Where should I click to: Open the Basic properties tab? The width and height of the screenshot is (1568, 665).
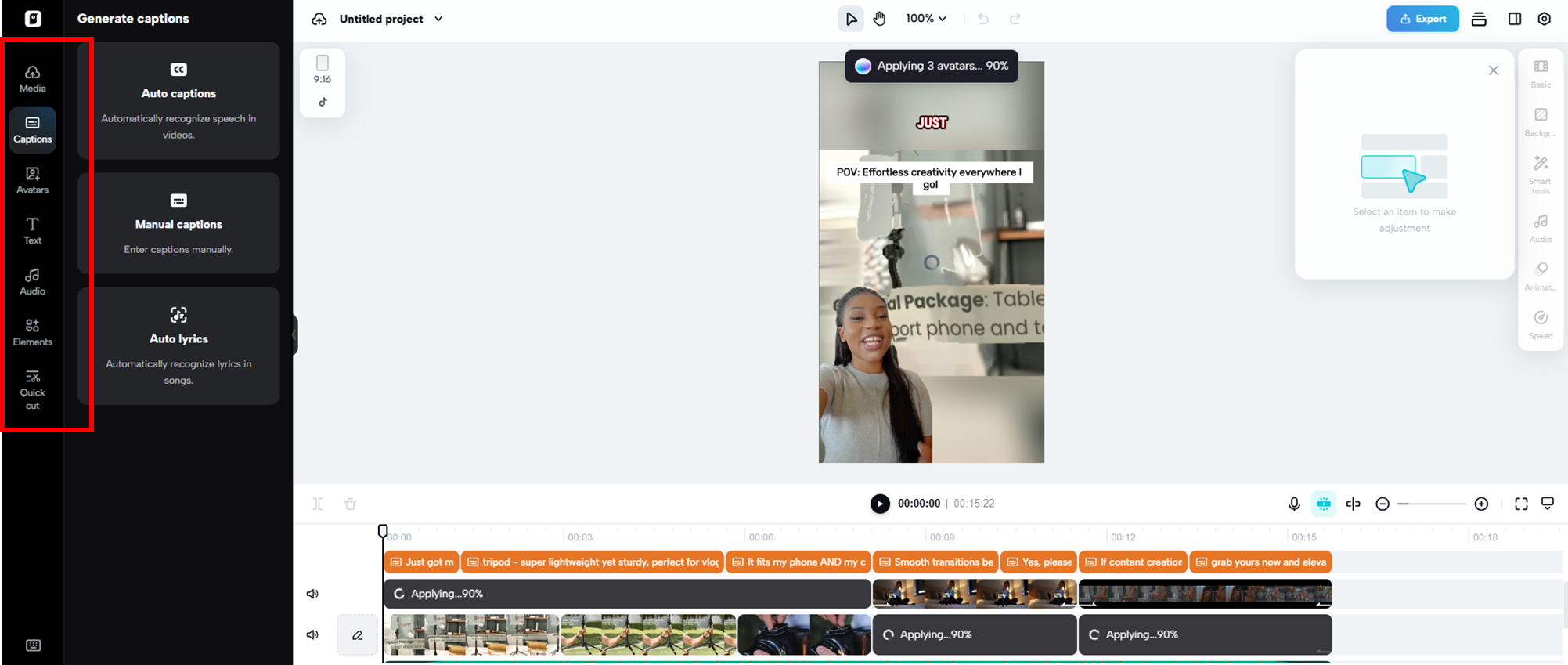[1541, 74]
